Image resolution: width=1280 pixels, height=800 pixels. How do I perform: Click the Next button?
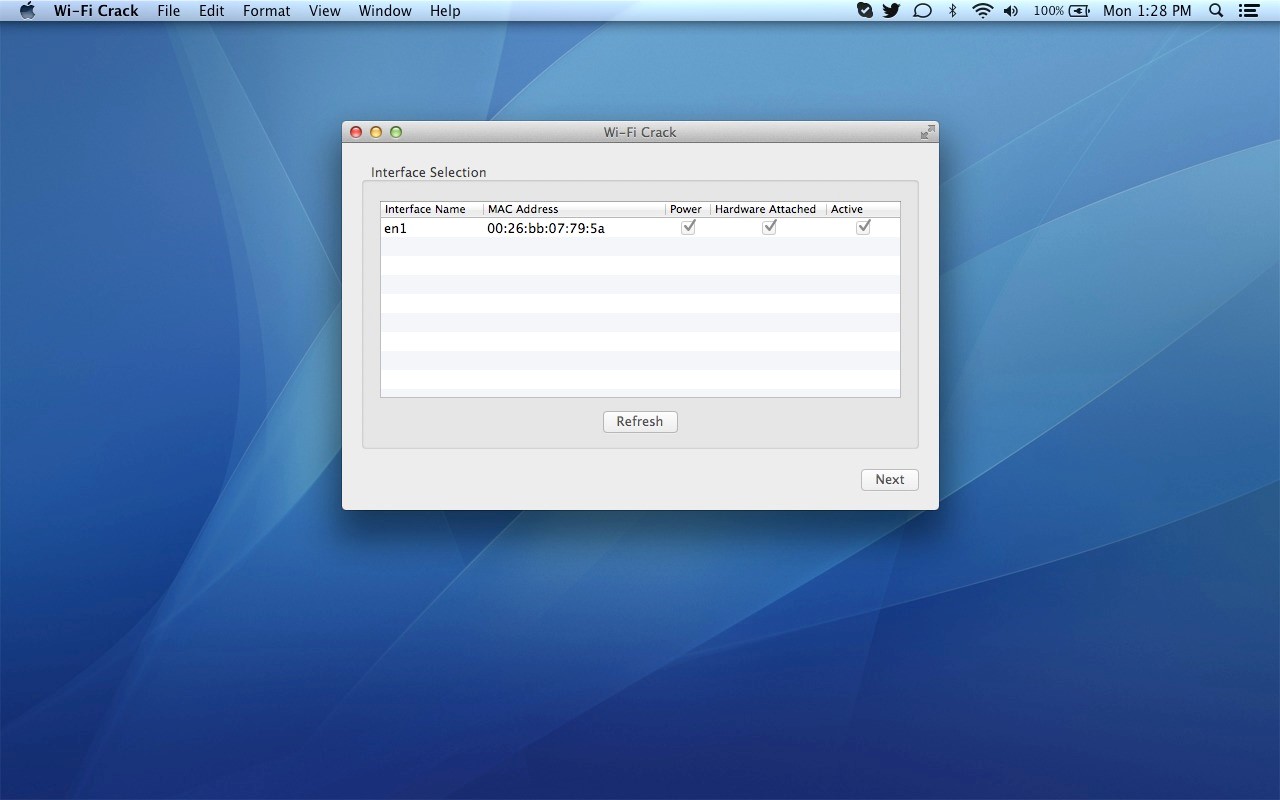pyautogui.click(x=890, y=480)
